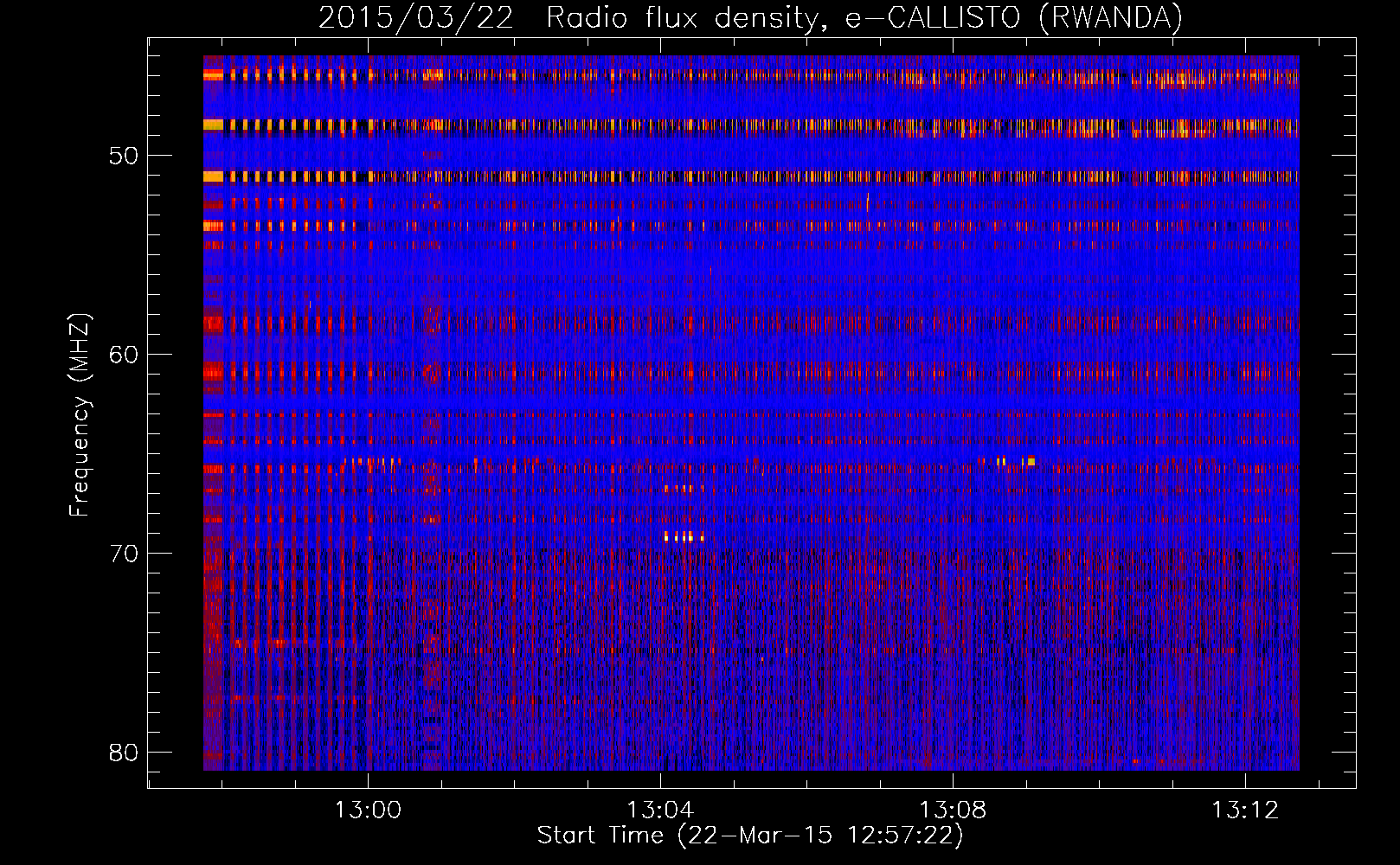The width and height of the screenshot is (1400, 865).
Task: Click the 13:00 time tick label
Action: click(x=369, y=811)
